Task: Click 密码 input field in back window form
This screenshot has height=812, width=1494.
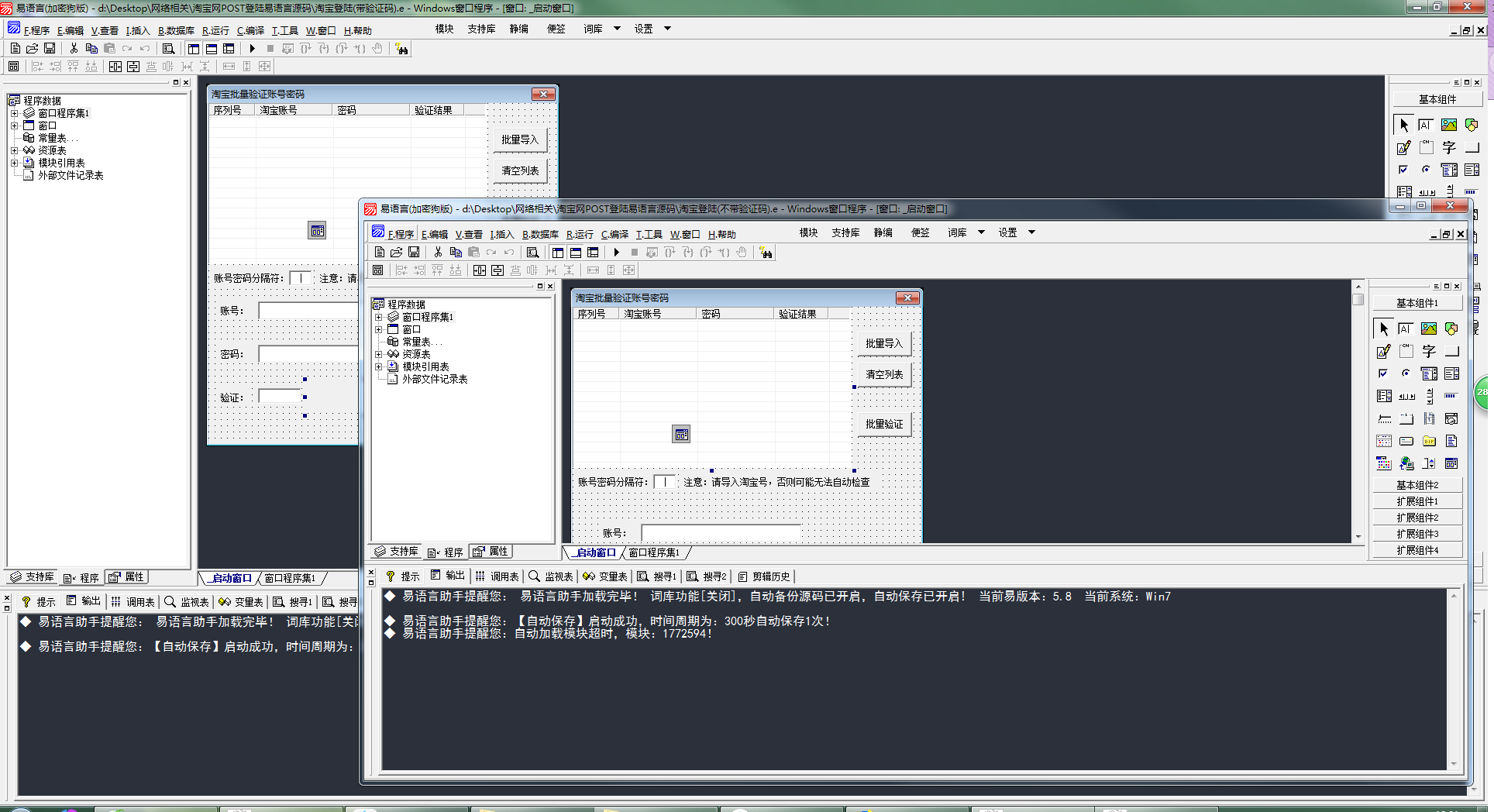Action: [308, 354]
